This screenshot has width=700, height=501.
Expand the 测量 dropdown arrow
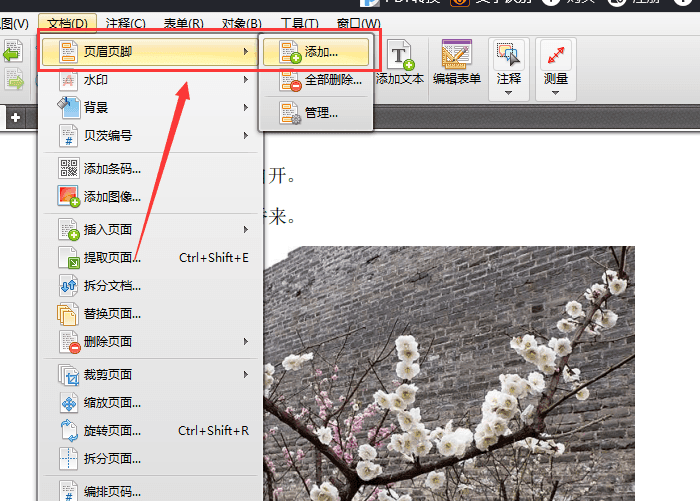point(556,93)
